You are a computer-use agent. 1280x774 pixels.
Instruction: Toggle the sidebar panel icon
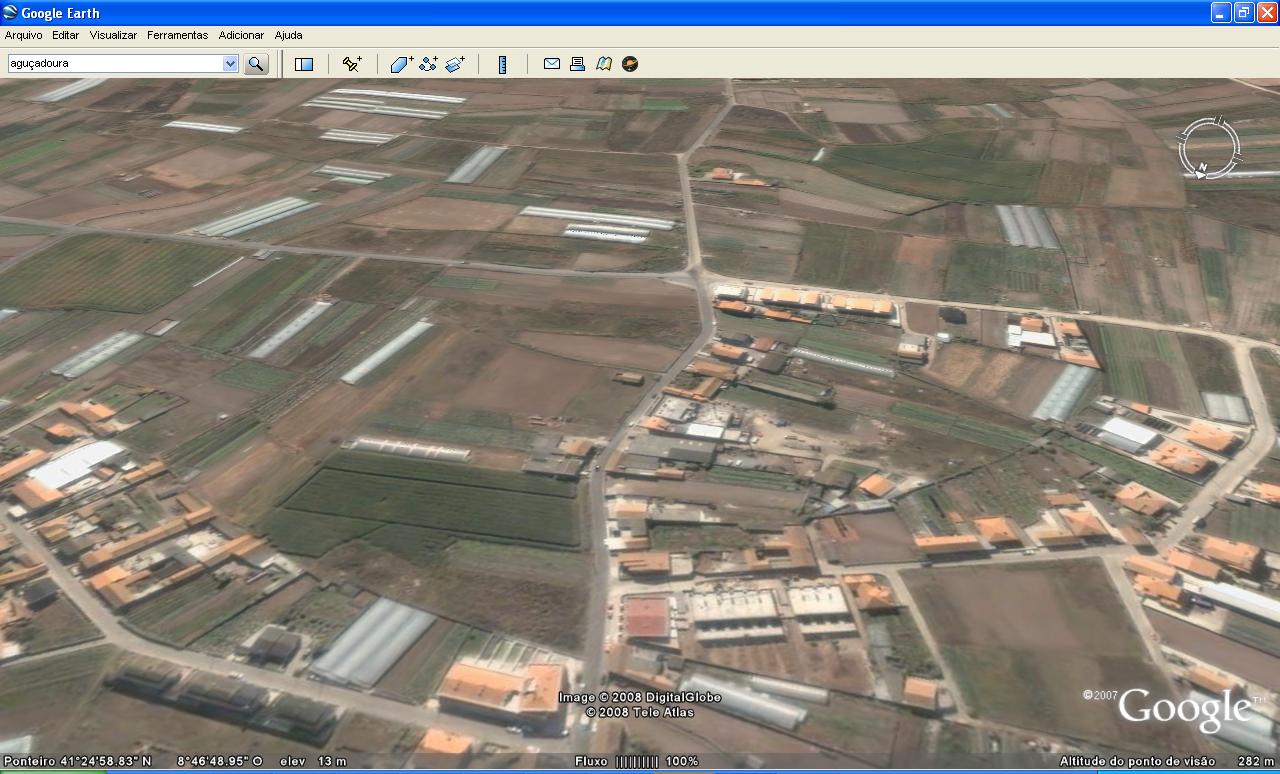(304, 64)
